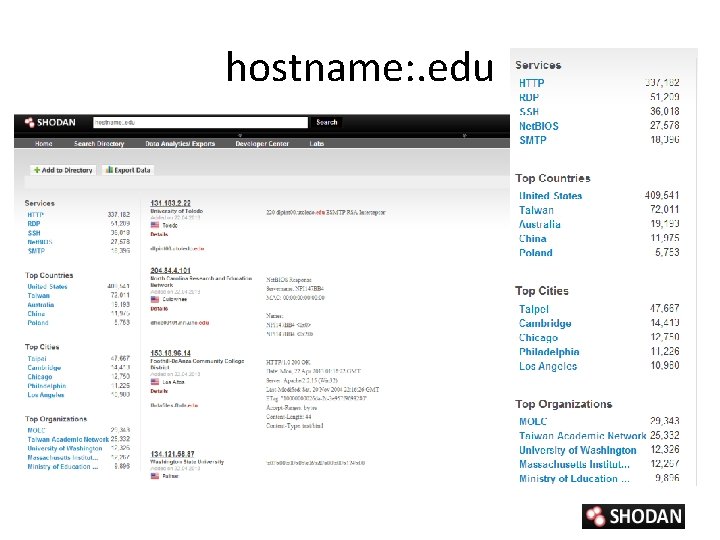720x540 pixels.
Task: Select Poland in browser sidebar Top Countries
Action: click(x=38, y=323)
